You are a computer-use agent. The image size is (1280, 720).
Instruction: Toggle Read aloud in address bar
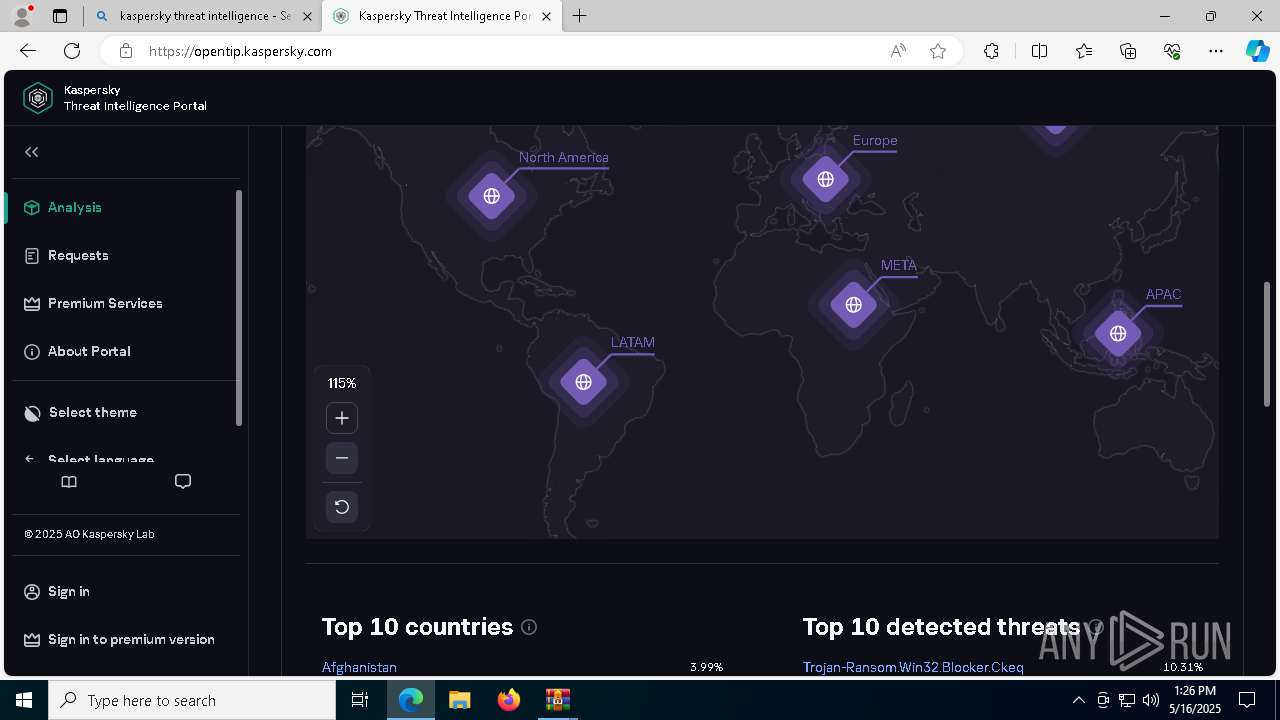pos(898,51)
